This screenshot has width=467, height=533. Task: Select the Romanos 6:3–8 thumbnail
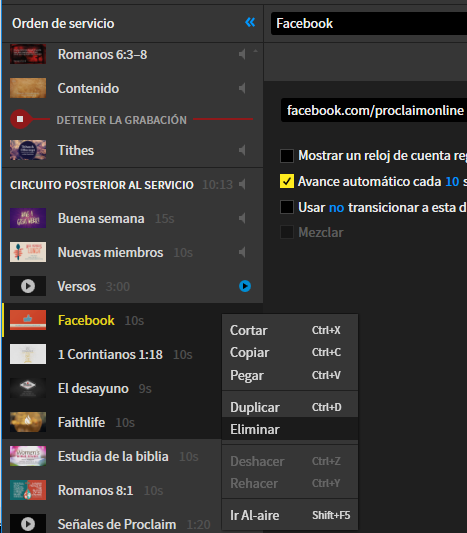pos(28,54)
